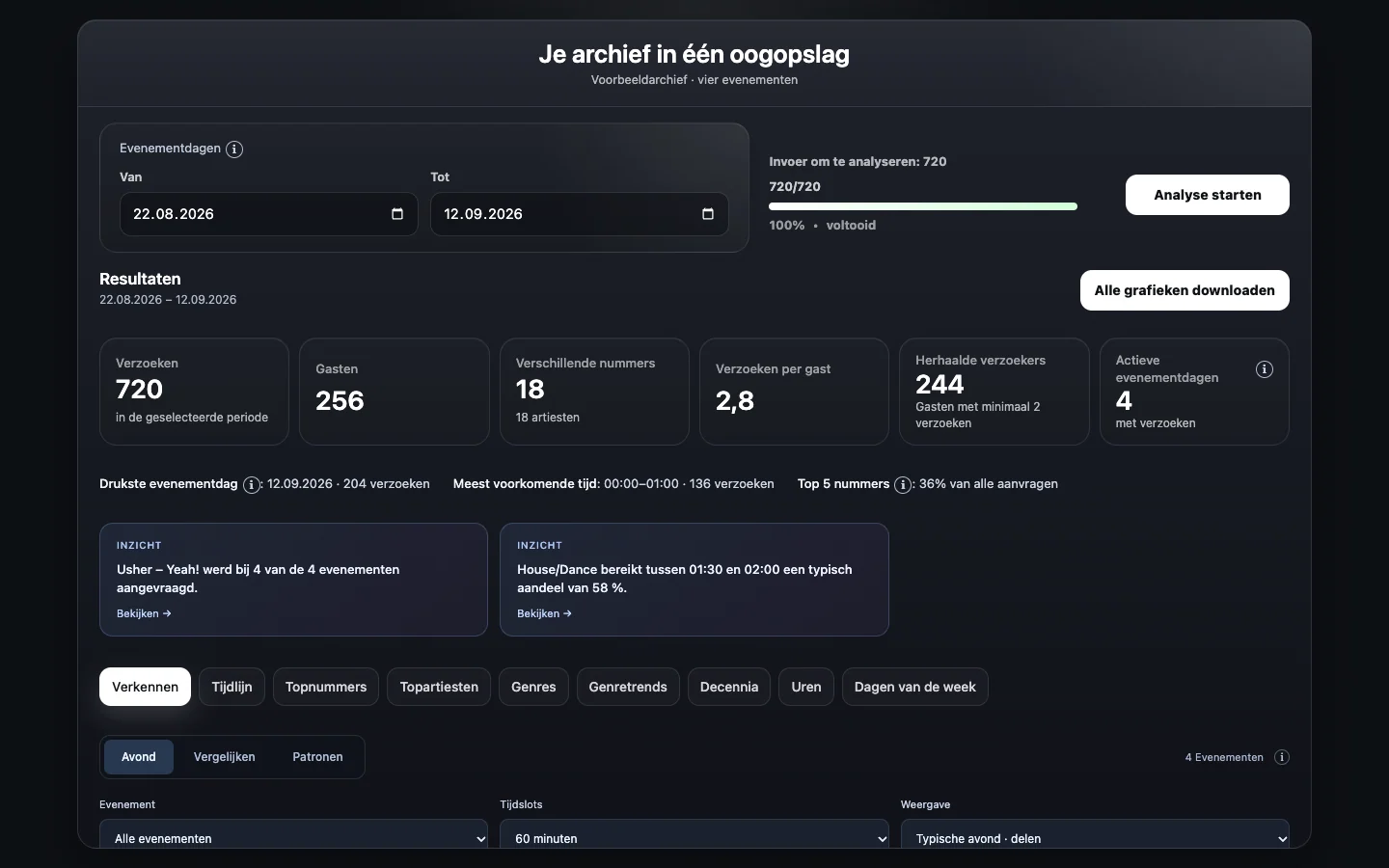Open info icon beside 4 Evenementen
Viewport: 1389px width, 868px height.
pos(1282,757)
